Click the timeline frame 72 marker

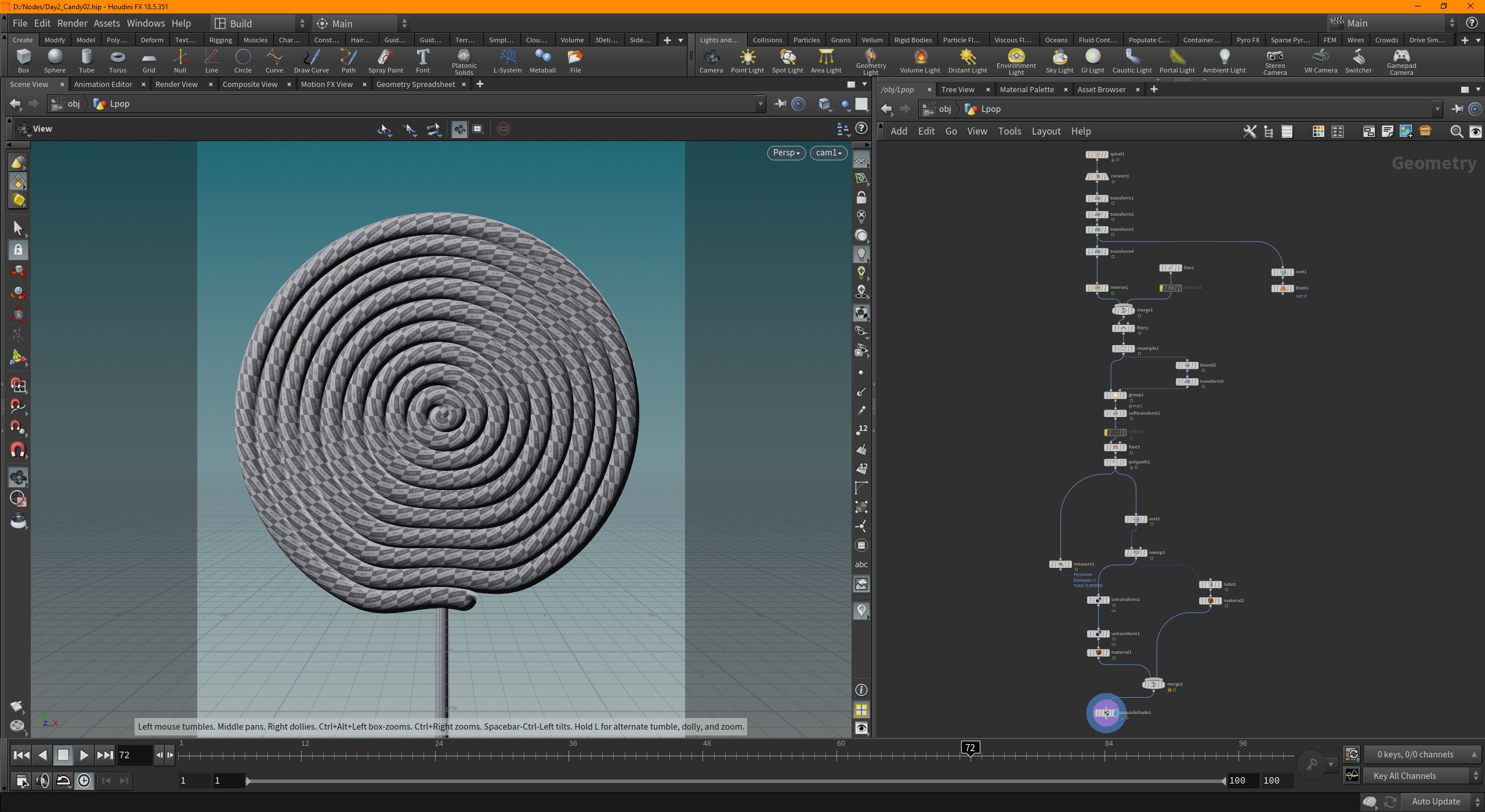tap(970, 748)
